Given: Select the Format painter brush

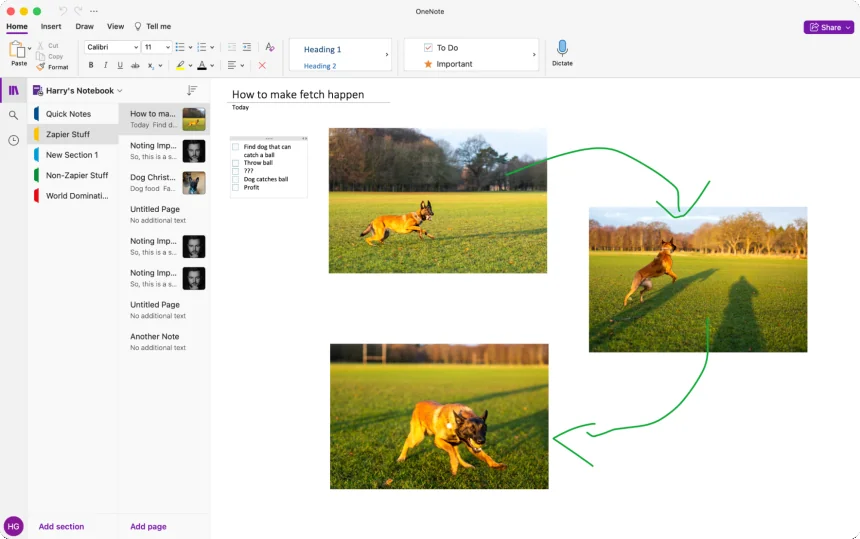Looking at the screenshot, I should coord(40,67).
